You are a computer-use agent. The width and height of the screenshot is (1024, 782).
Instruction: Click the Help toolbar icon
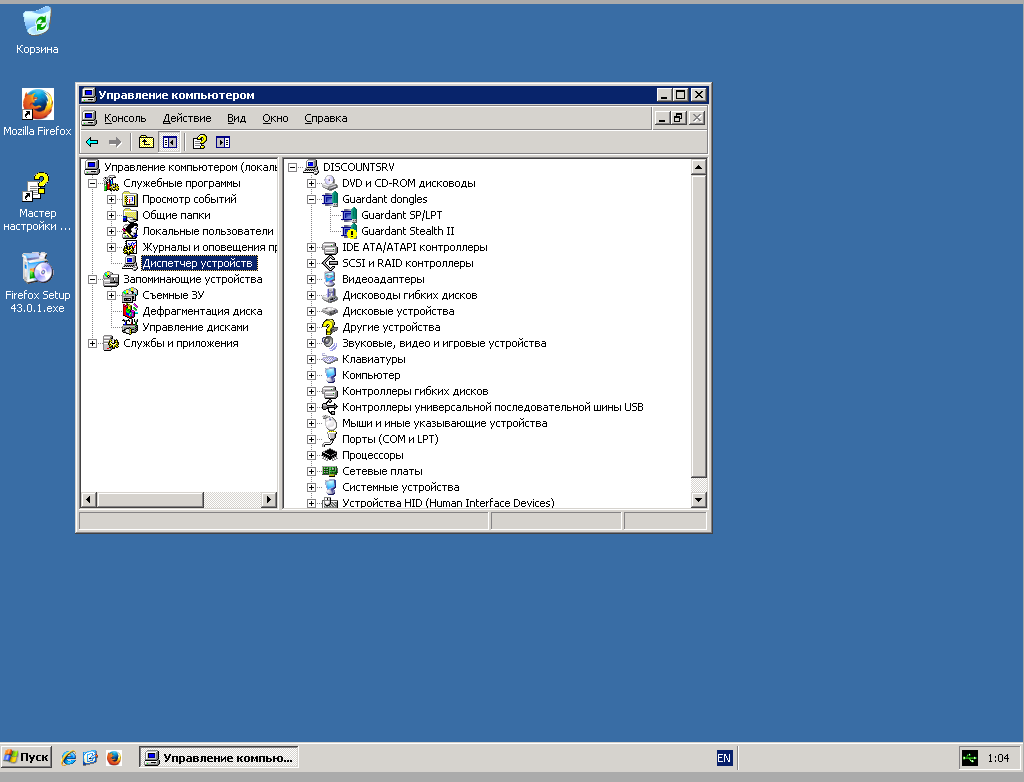tap(200, 142)
